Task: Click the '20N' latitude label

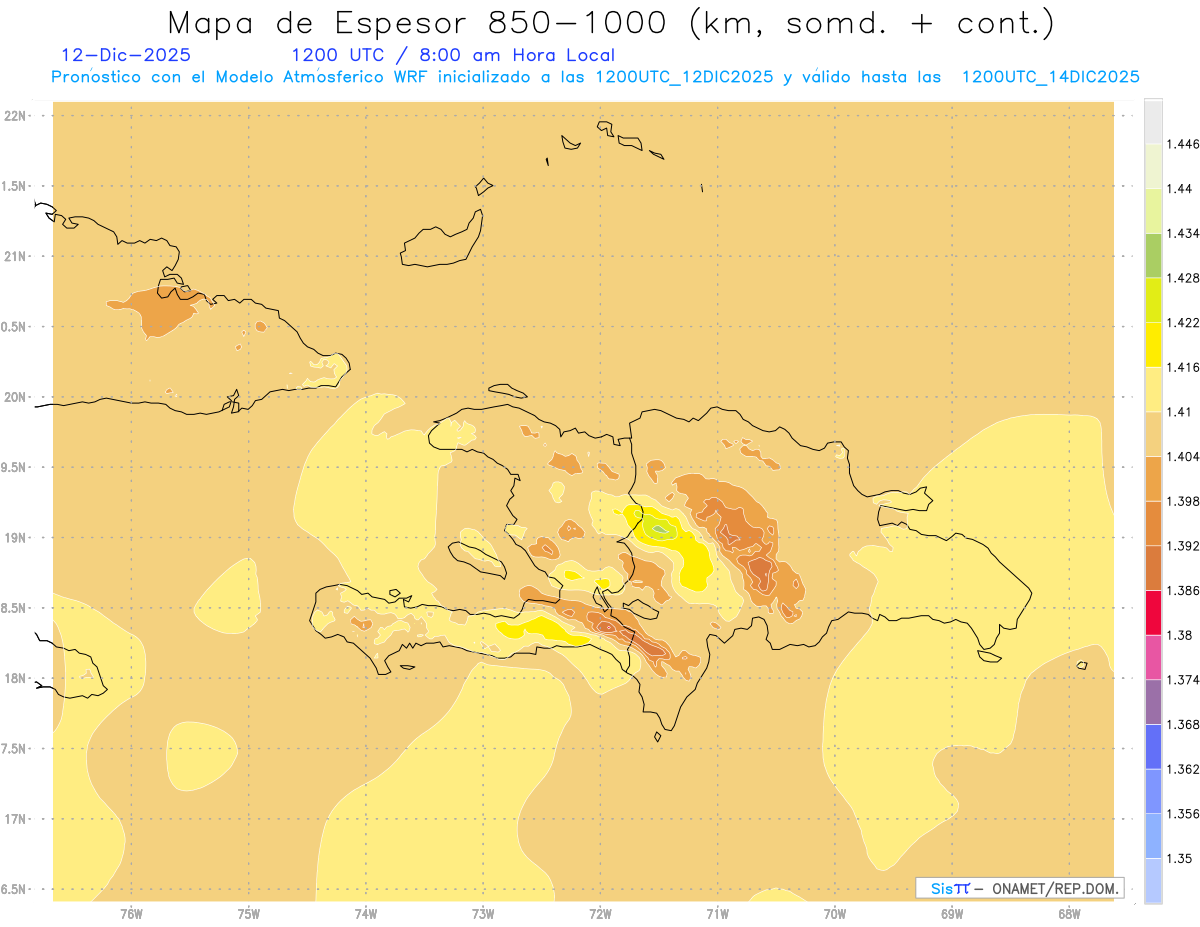Action: [x=14, y=397]
